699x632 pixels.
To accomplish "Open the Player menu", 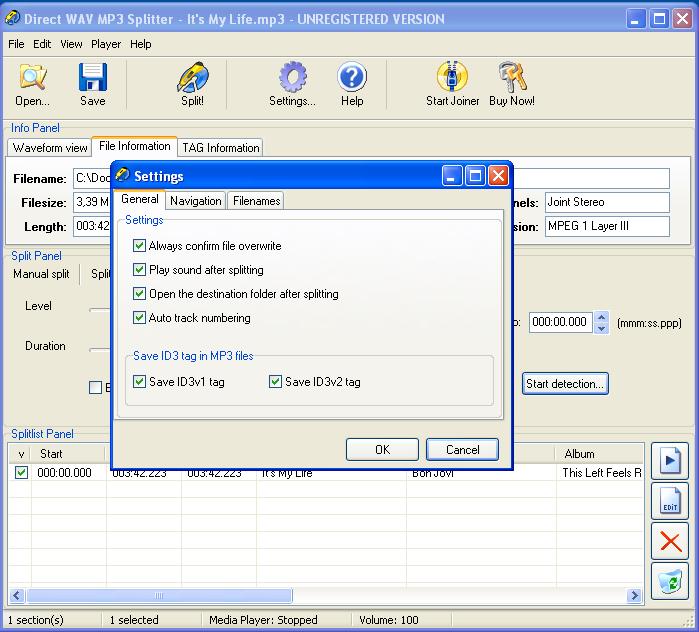I will (x=106, y=44).
